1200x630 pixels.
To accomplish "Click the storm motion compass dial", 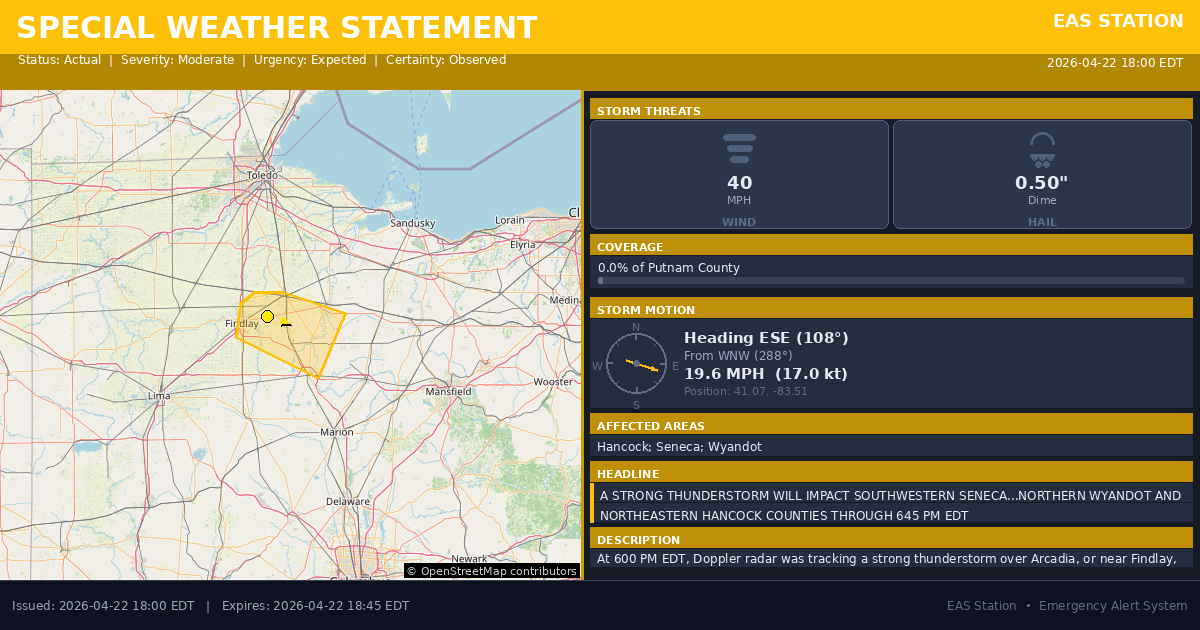I will [x=636, y=363].
